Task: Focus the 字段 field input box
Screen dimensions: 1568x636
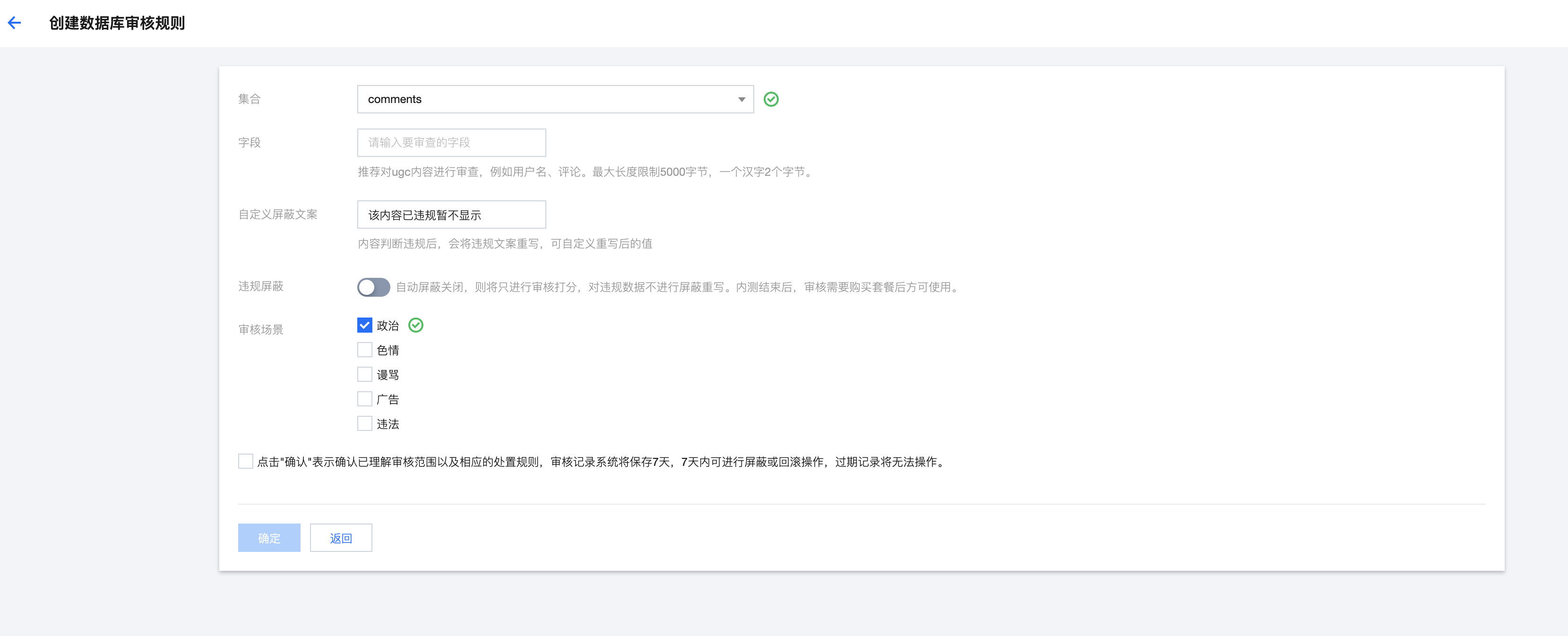Action: pos(451,142)
